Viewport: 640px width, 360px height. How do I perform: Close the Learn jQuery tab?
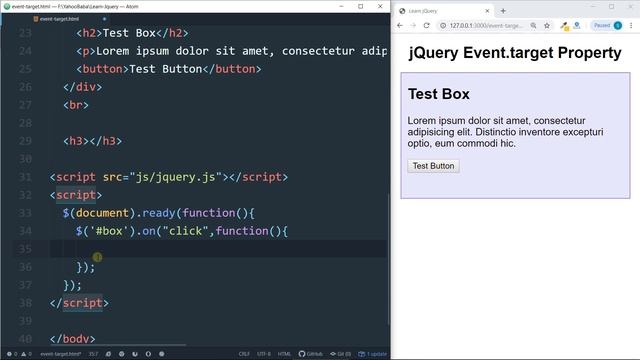tap(487, 11)
